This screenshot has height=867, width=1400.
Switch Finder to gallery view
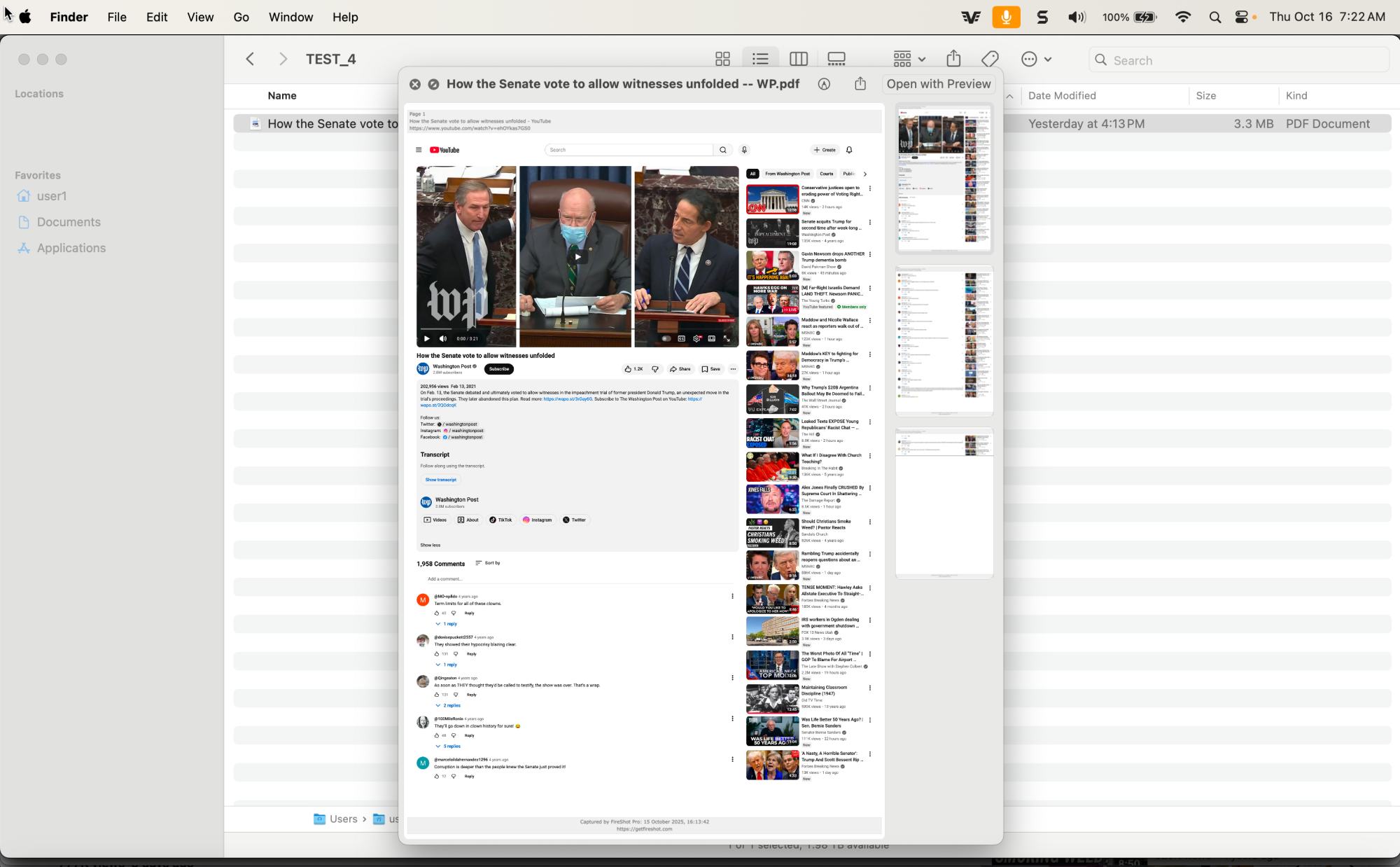(836, 60)
